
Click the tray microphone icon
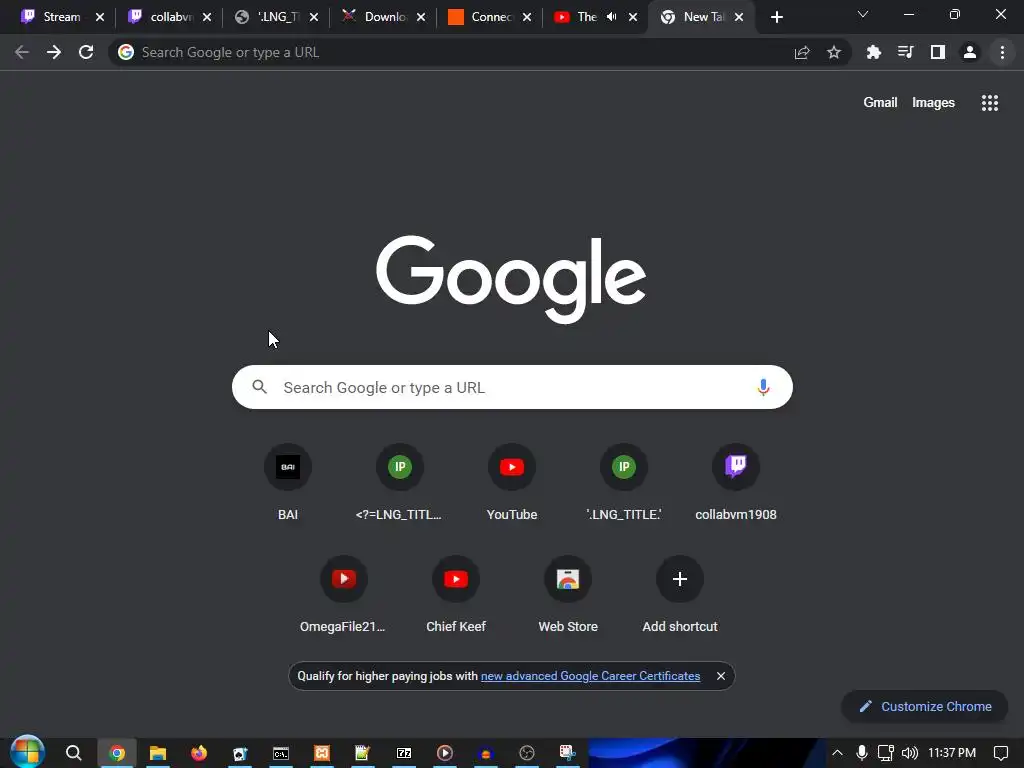click(862, 753)
